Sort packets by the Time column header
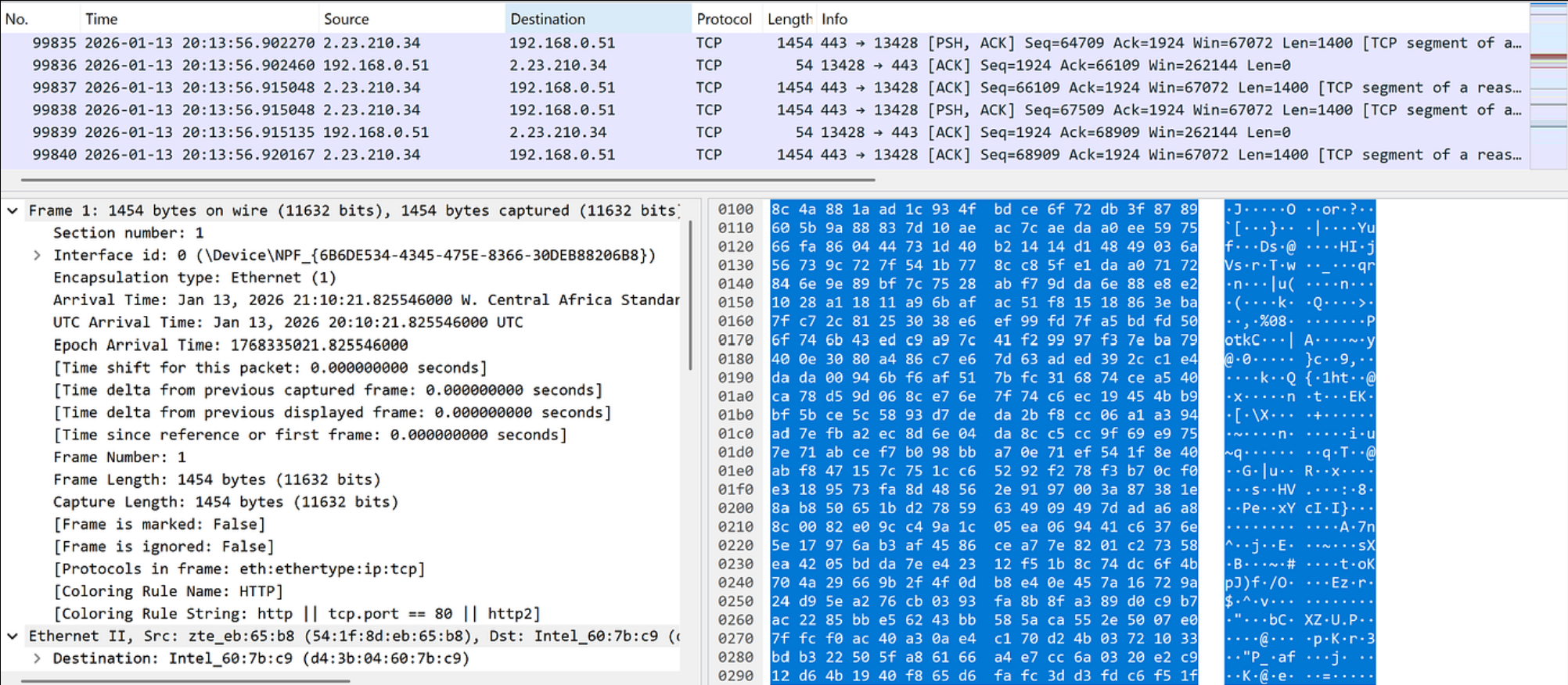Viewport: 1568px width, 685px height. pos(200,19)
